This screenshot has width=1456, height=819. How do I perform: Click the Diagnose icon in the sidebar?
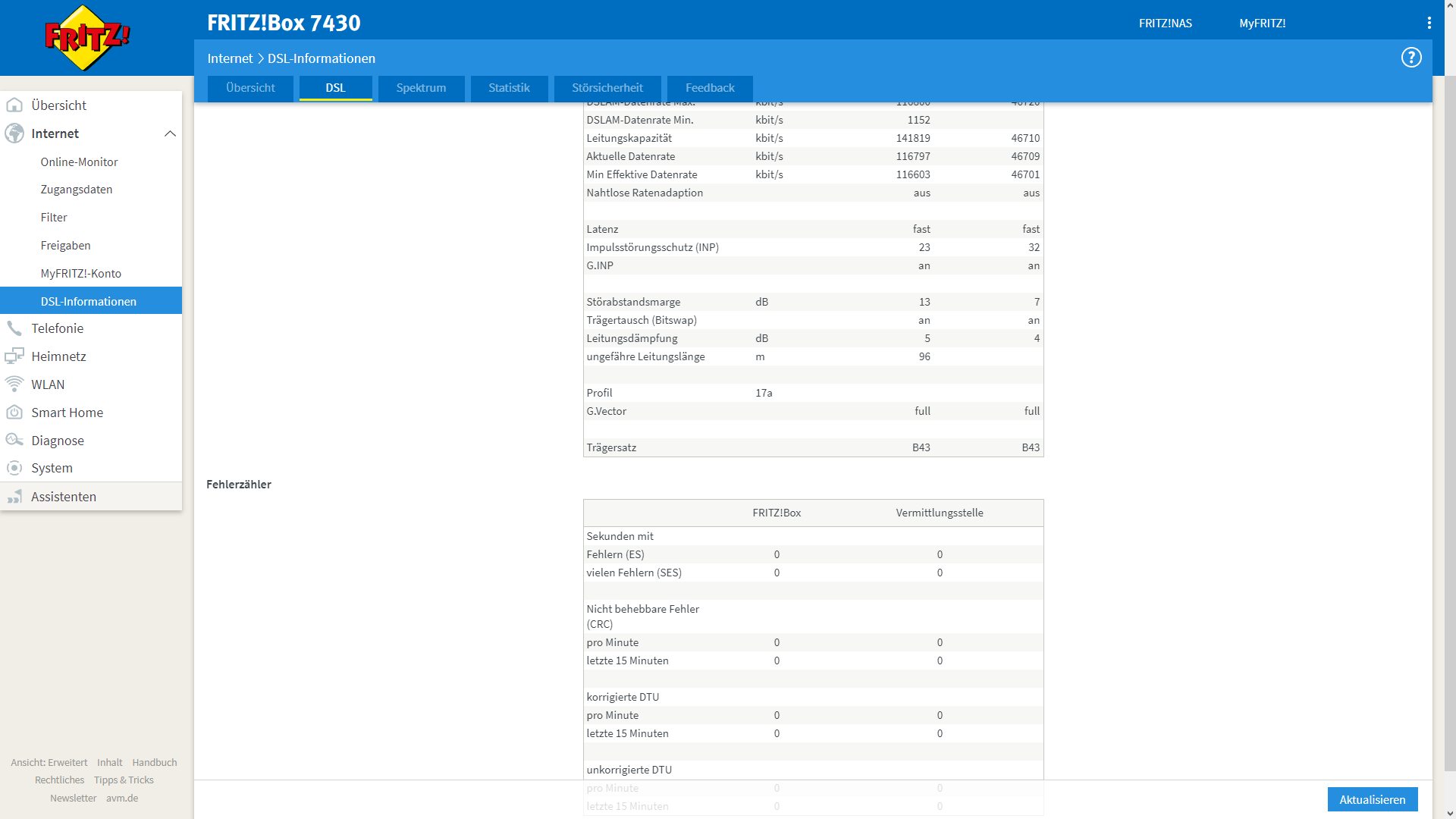tap(14, 441)
